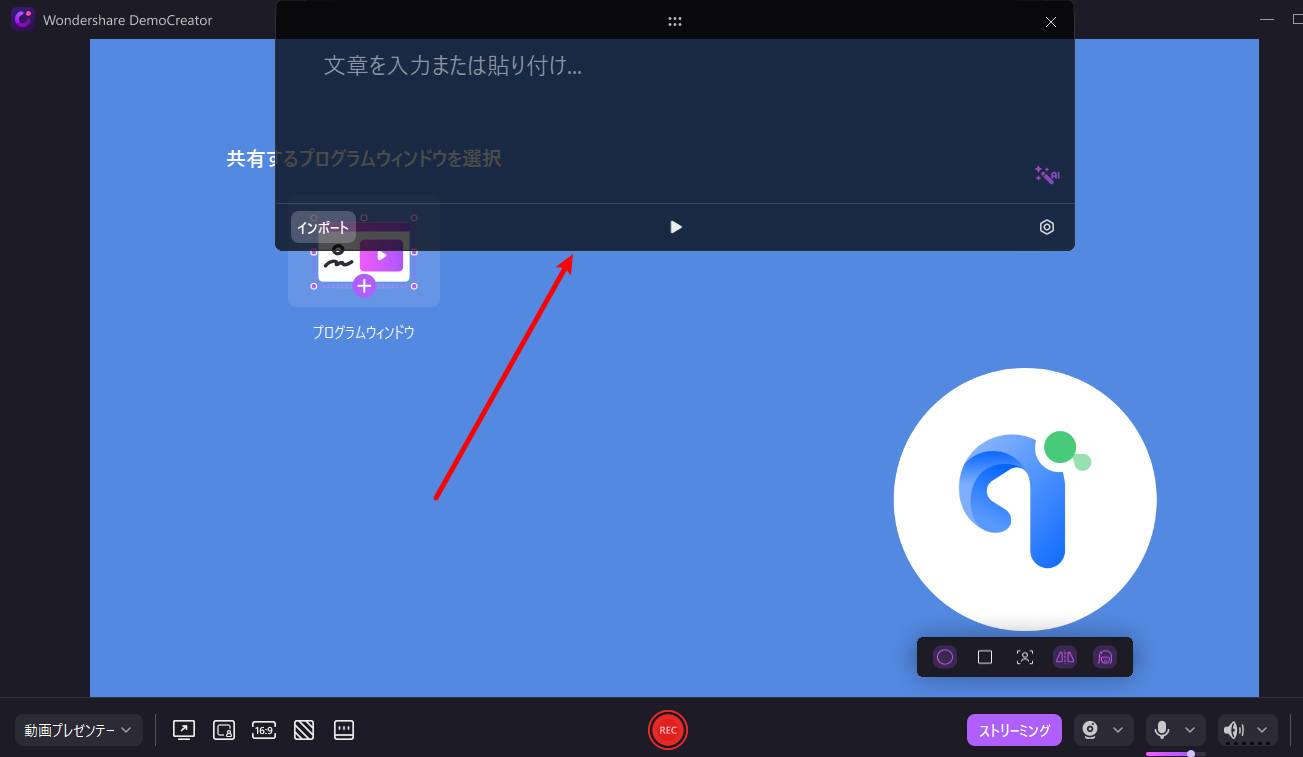The image size is (1303, 757).
Task: Expand the webcam options arrow
Action: 1118,730
